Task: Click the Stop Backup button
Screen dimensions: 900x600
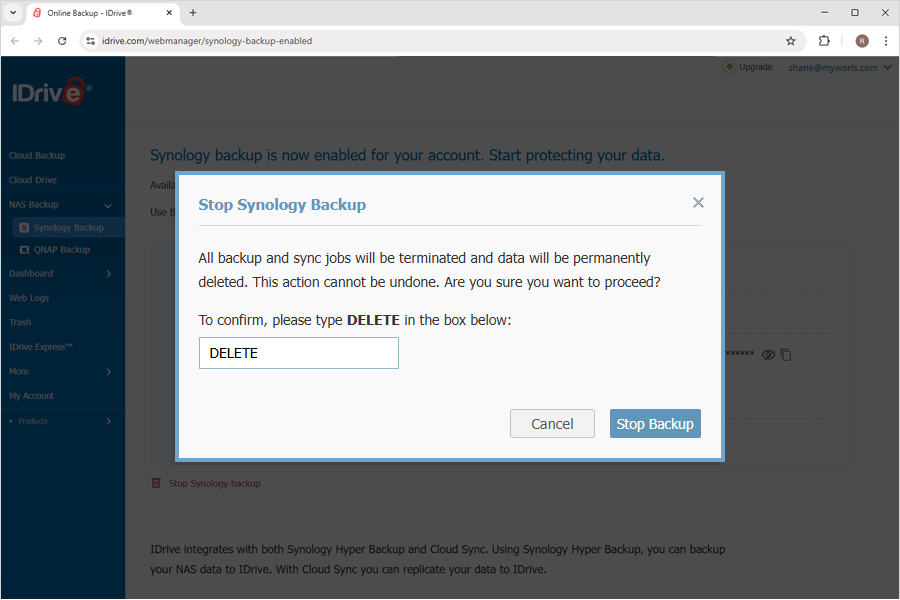Action: pos(655,424)
